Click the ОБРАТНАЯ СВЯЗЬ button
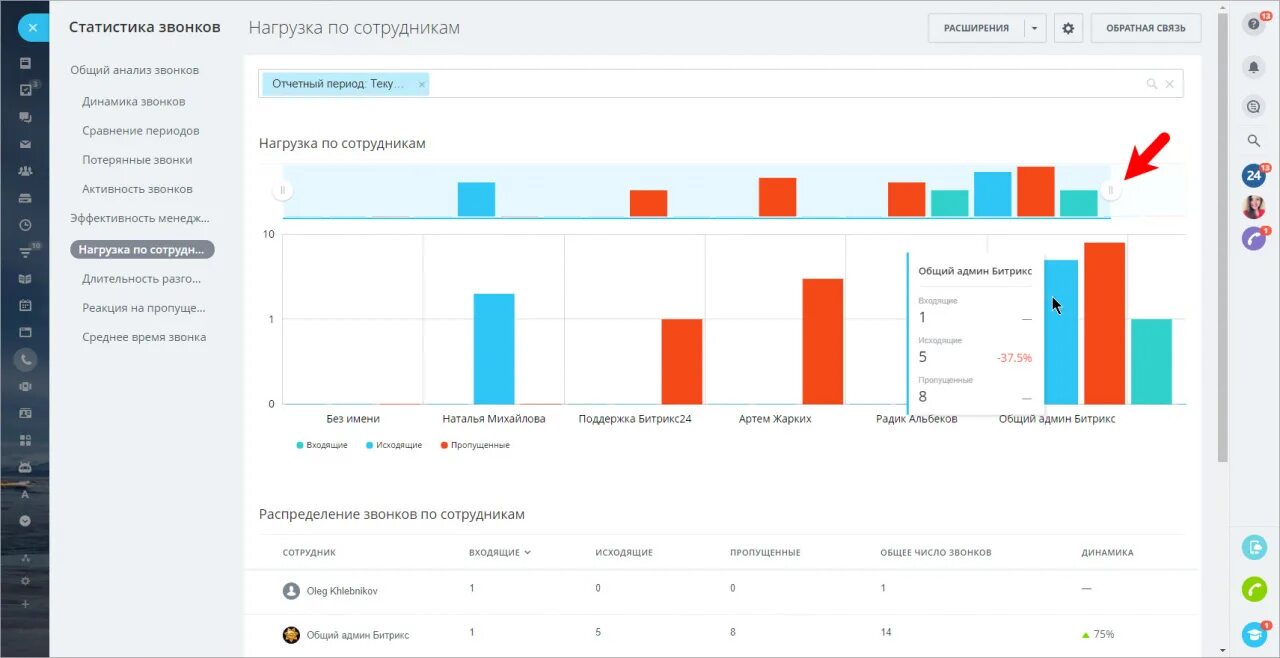Image resolution: width=1280 pixels, height=658 pixels. tap(1146, 28)
